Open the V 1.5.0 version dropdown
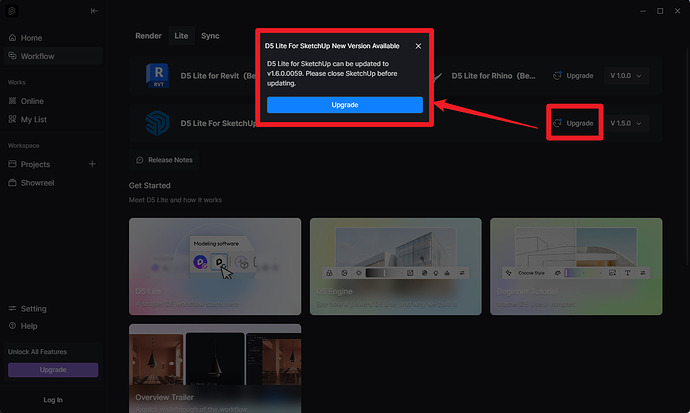The height and width of the screenshot is (413, 690). point(626,123)
